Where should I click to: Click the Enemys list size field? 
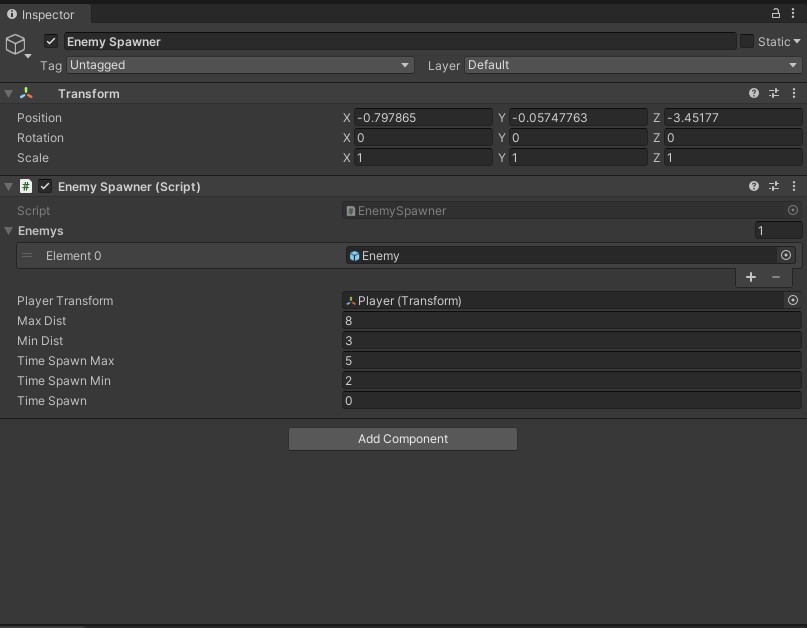click(778, 231)
